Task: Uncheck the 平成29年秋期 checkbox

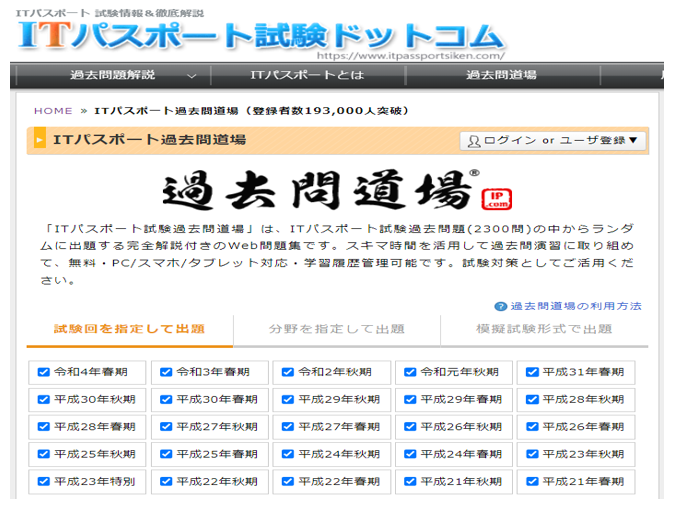Action: point(288,400)
